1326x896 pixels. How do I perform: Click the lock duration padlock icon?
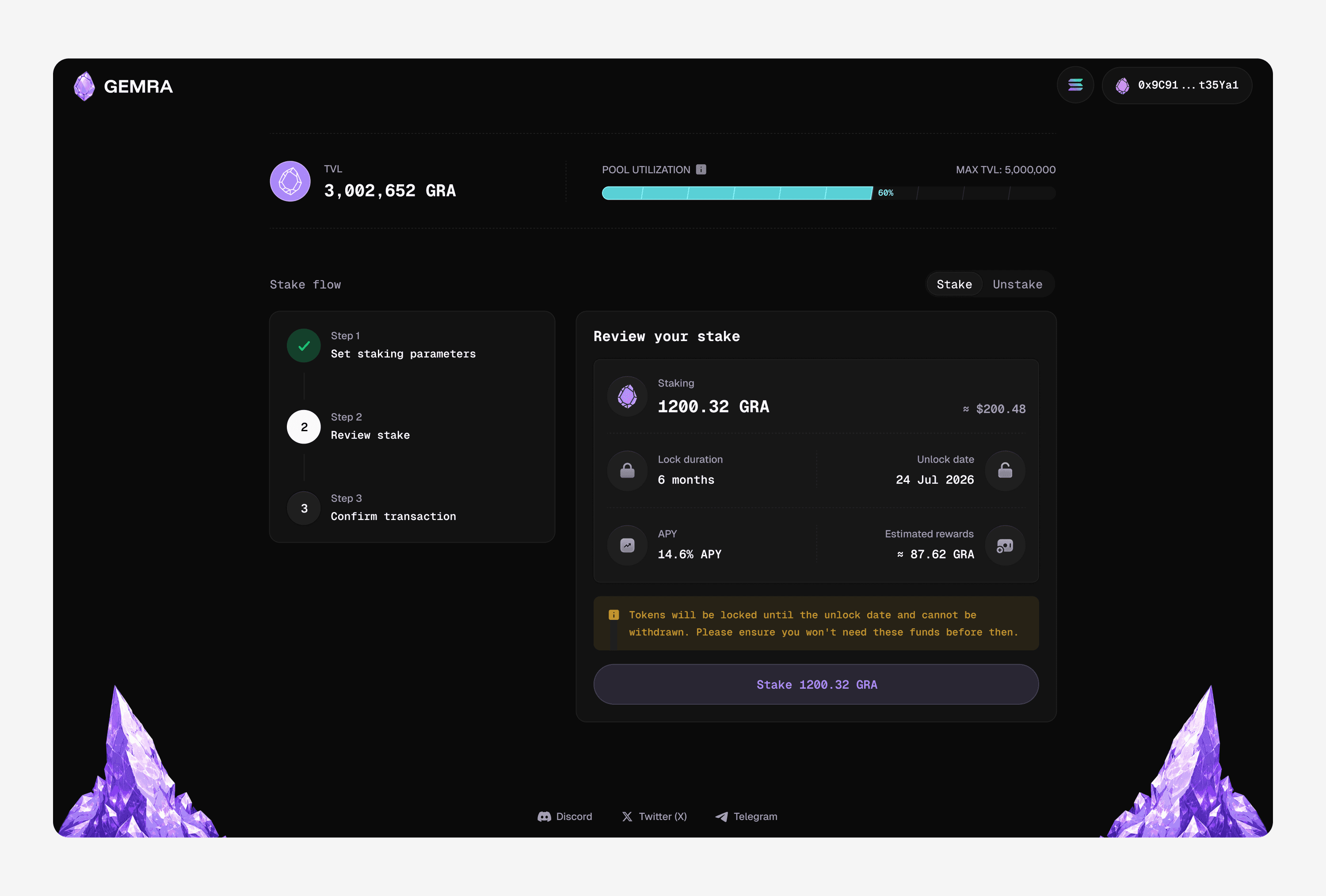click(627, 471)
